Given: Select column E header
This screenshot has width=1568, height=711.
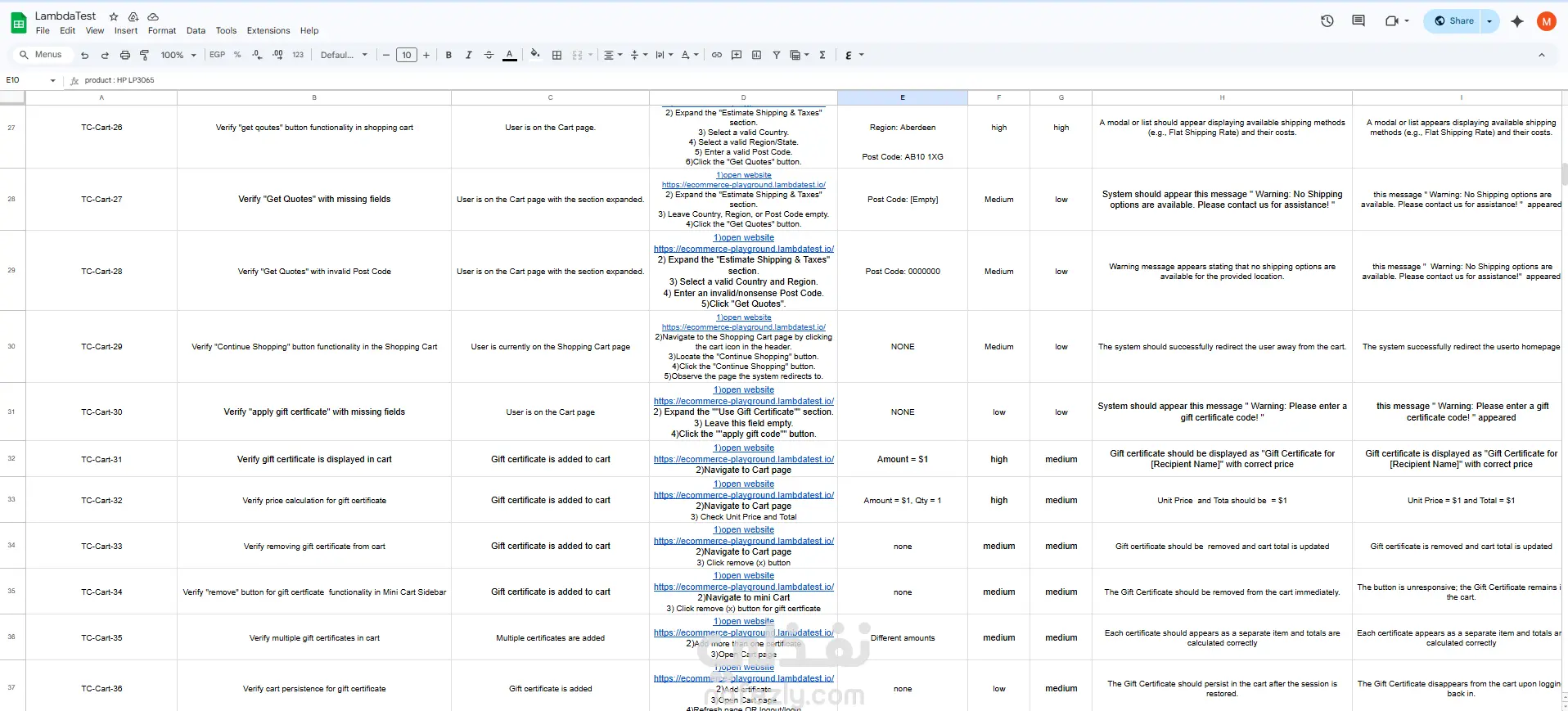Looking at the screenshot, I should click(x=903, y=97).
